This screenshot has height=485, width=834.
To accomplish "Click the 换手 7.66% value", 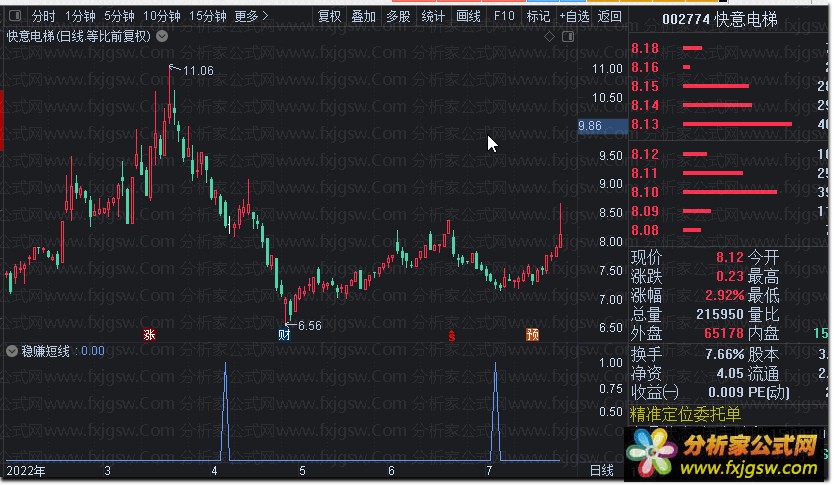I will (x=725, y=354).
